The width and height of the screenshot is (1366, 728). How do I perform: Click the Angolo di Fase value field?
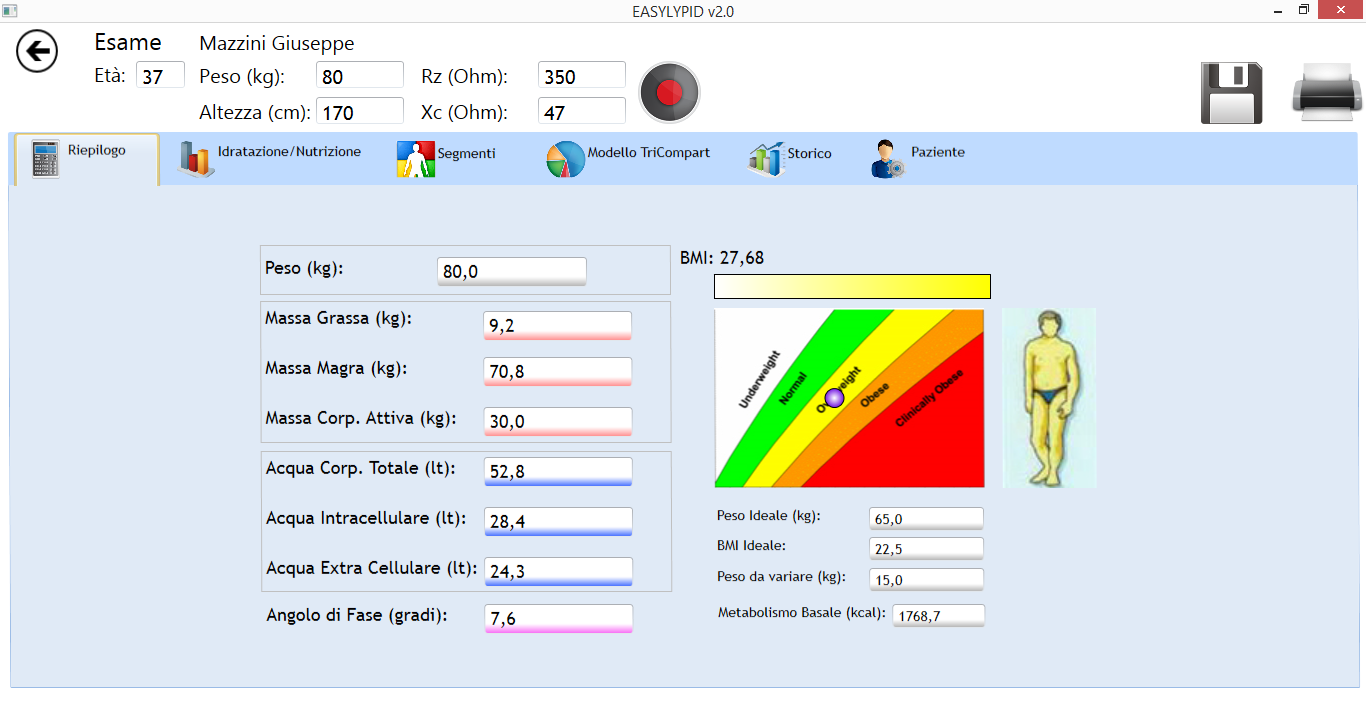tap(558, 618)
